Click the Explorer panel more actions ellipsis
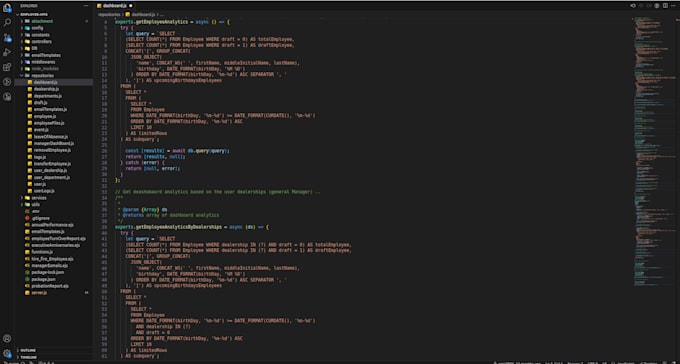 tap(86, 6)
